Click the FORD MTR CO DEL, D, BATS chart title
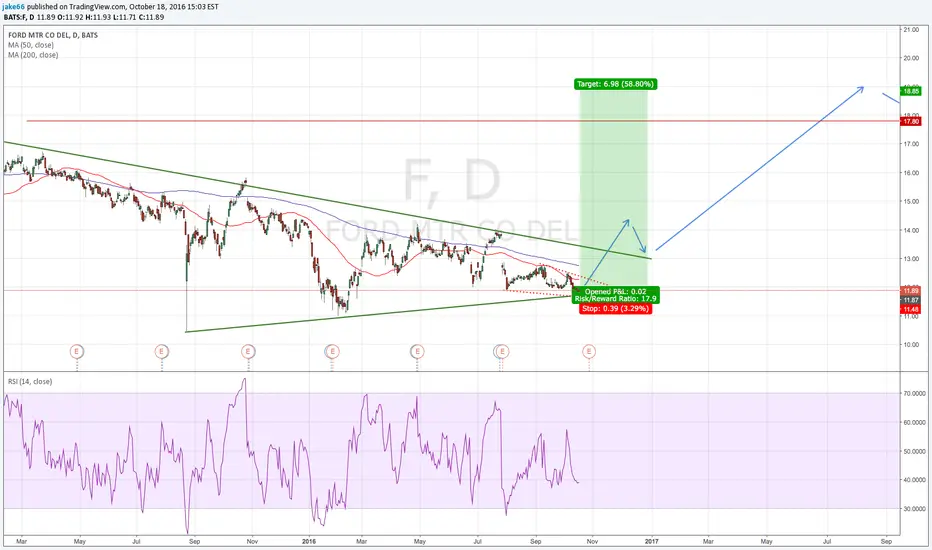 click(53, 35)
